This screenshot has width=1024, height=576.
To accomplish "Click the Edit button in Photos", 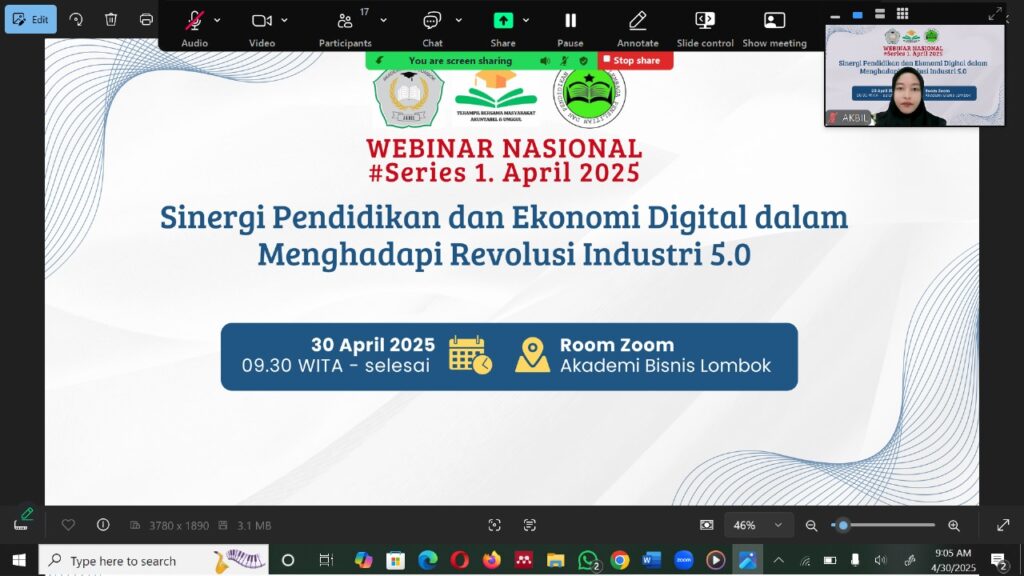I will 31,19.
